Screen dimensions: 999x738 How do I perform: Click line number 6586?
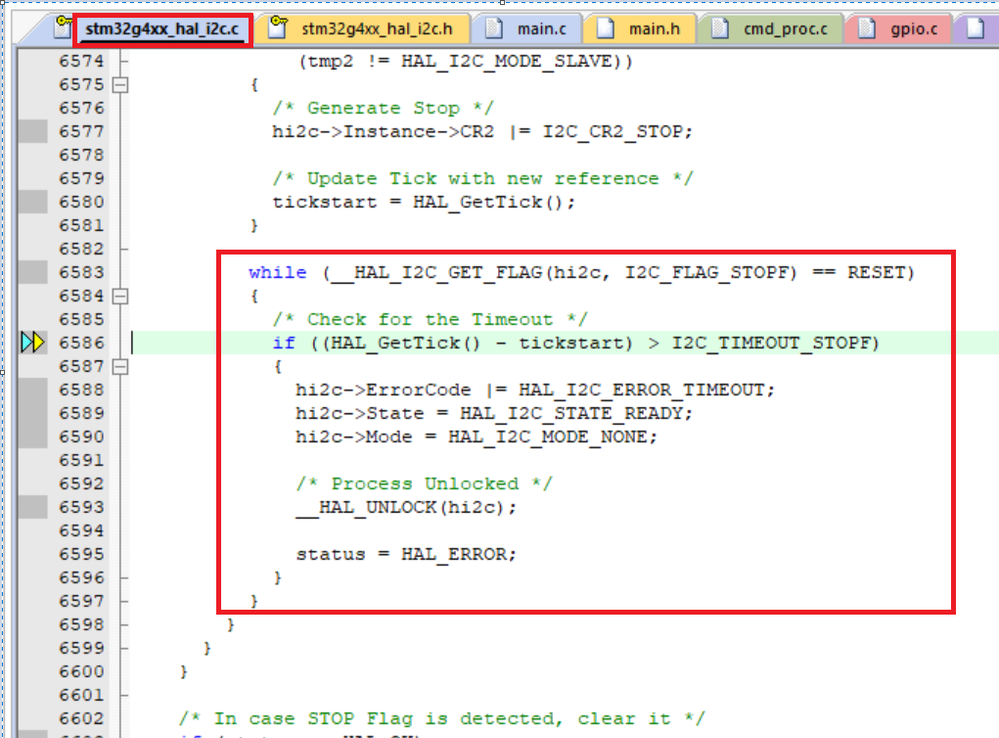pos(81,343)
